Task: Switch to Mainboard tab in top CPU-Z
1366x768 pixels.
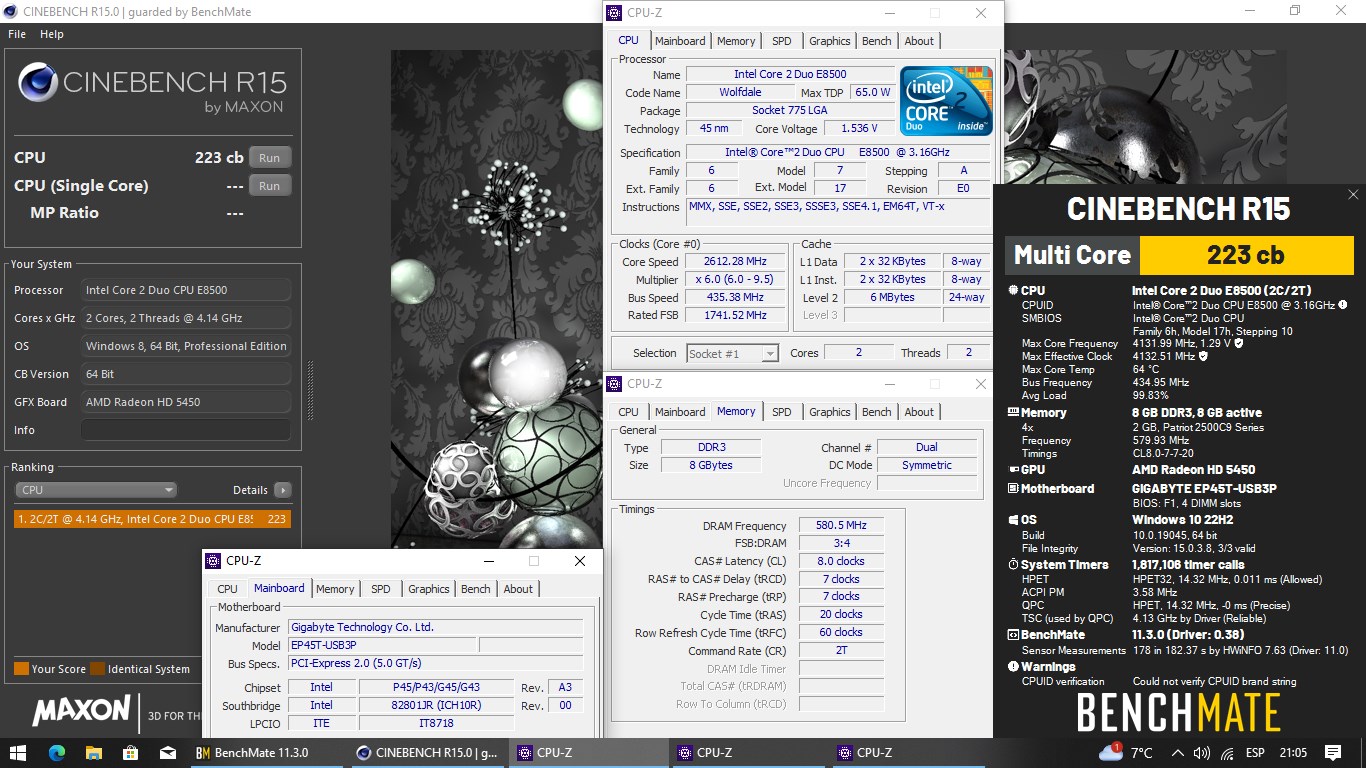Action: coord(680,41)
